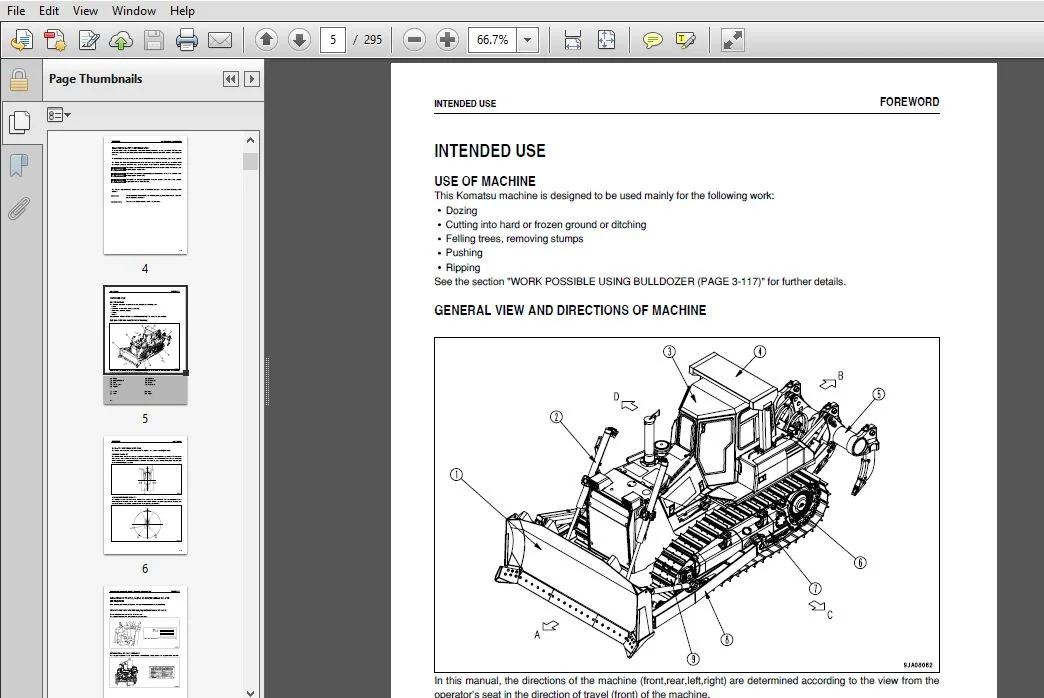Click the Edit/Sign document icon
1044x698 pixels.
click(88, 40)
